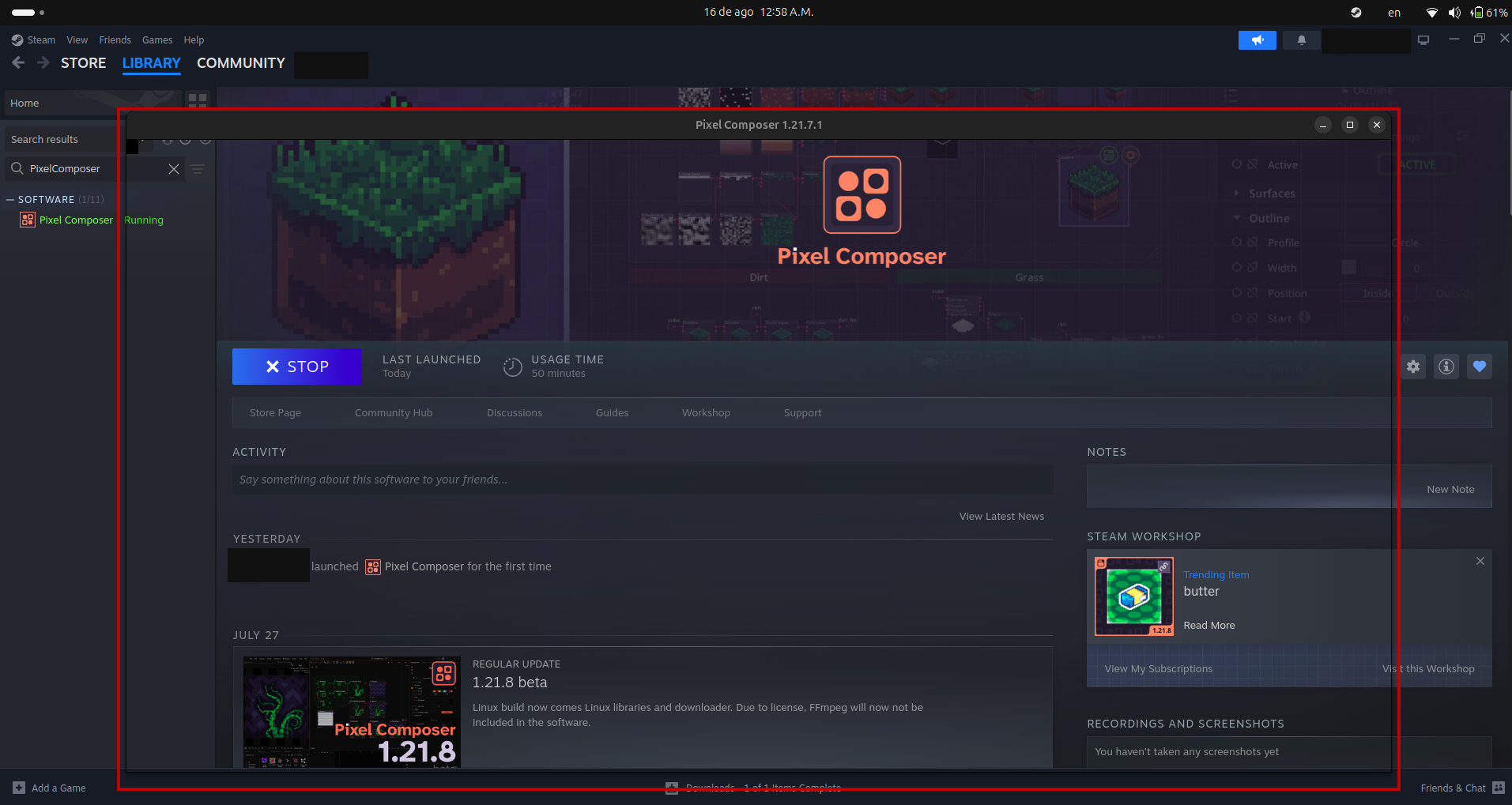The image size is (1512, 805).
Task: Open the library search filter options
Action: click(198, 169)
